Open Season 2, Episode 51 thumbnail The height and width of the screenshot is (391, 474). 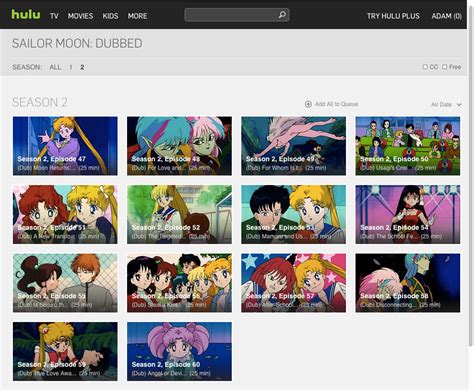[65, 214]
